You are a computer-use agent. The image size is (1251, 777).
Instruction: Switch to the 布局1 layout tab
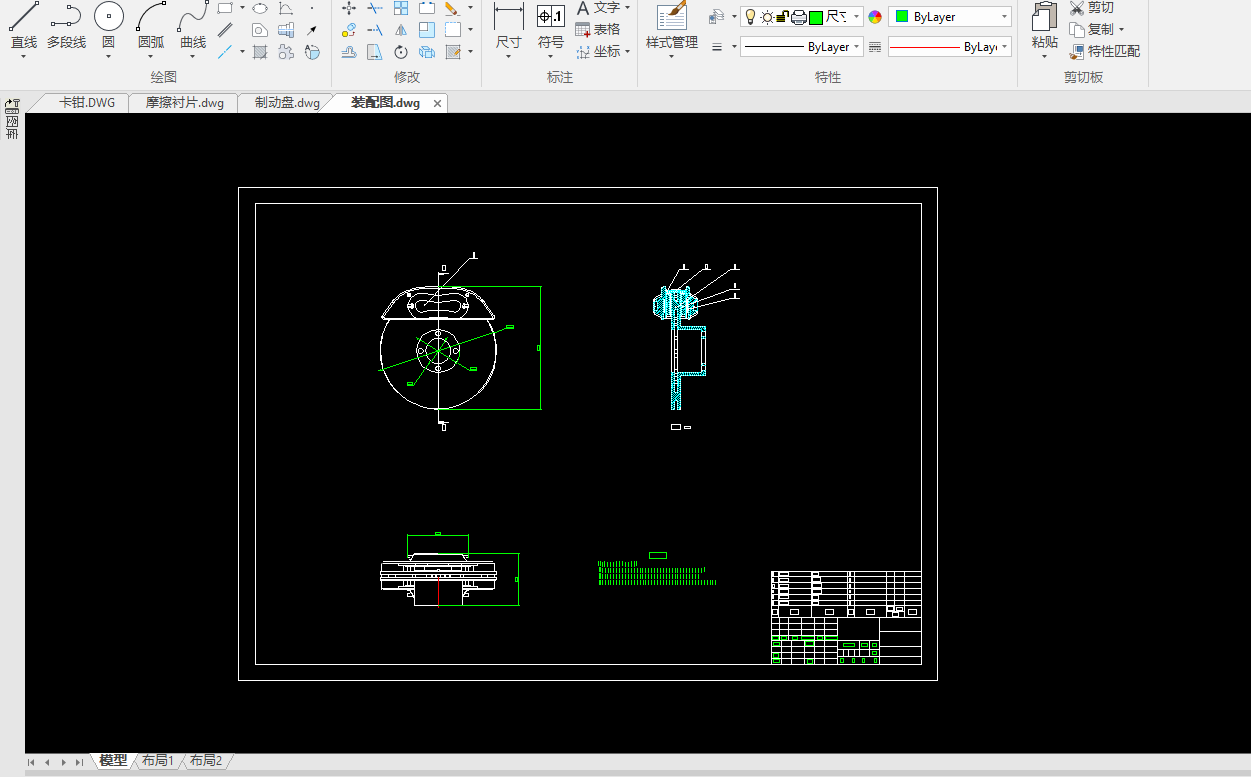(157, 761)
